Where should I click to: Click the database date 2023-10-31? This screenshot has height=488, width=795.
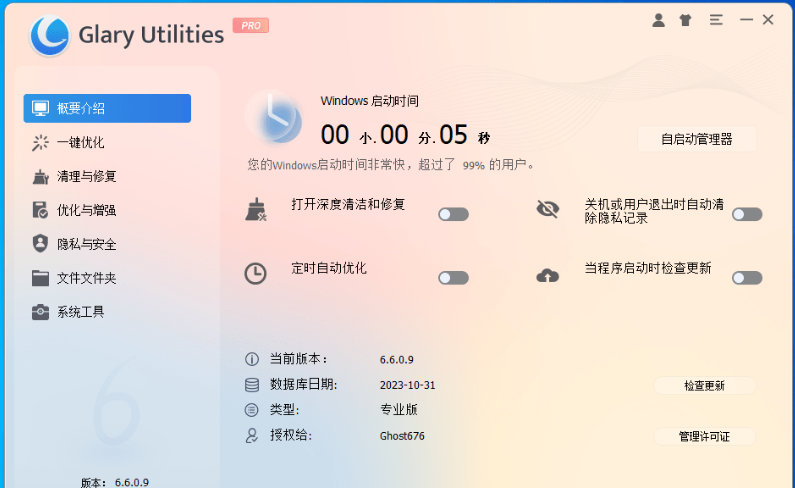(408, 385)
